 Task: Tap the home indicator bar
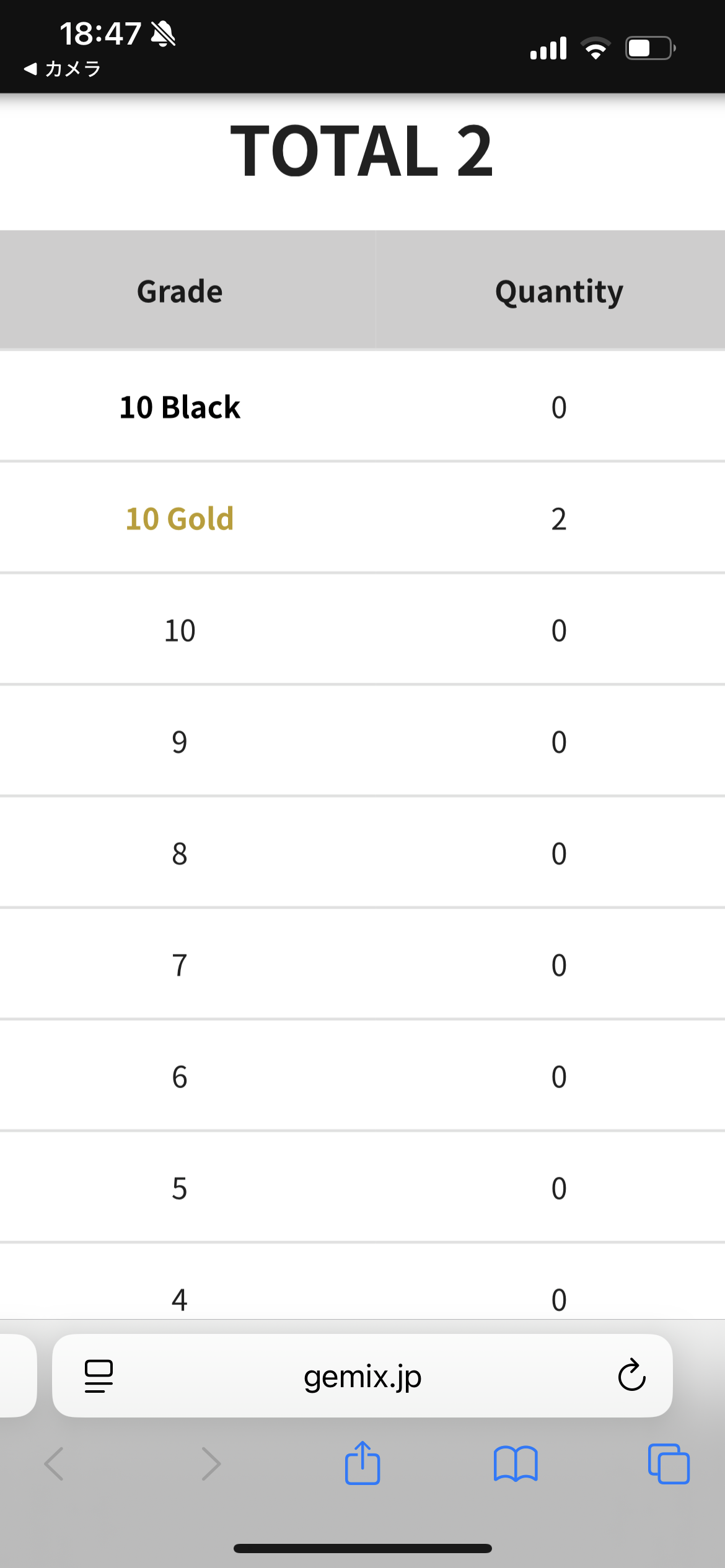point(362,1548)
